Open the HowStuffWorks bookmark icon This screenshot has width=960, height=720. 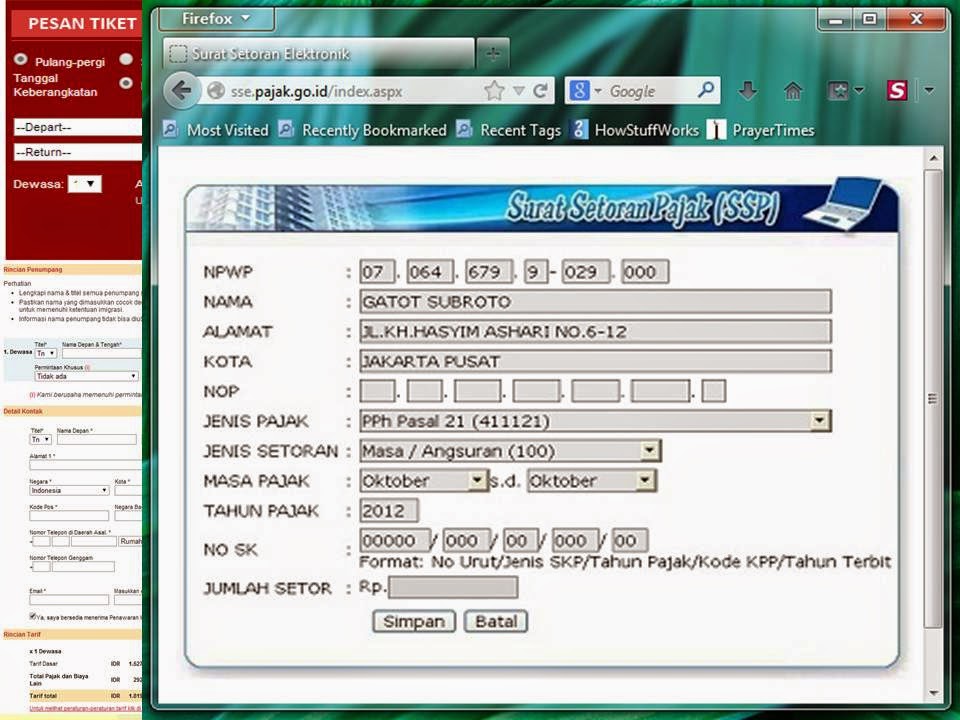pyautogui.click(x=578, y=130)
